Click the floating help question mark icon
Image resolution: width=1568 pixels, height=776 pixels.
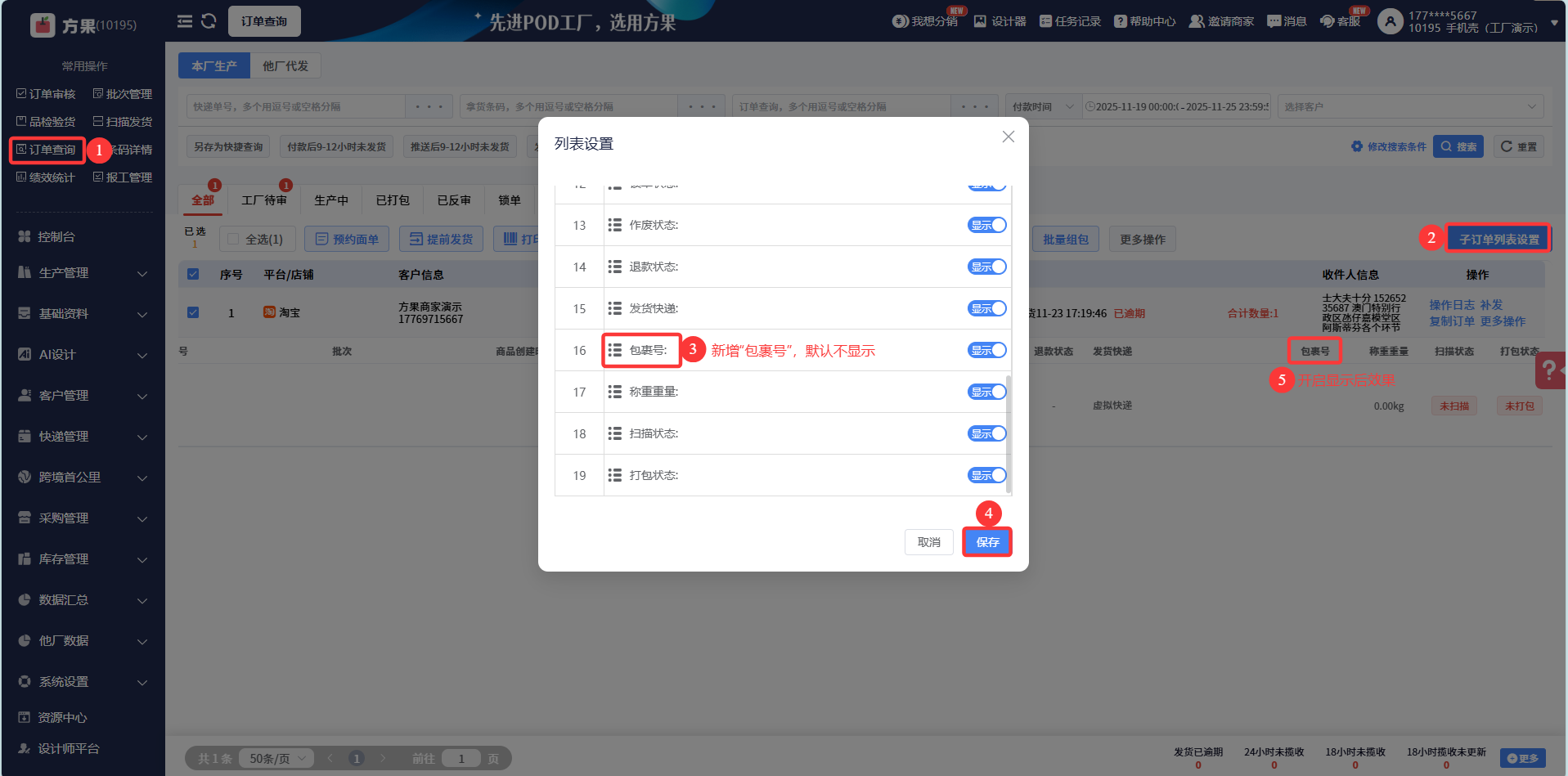click(x=1551, y=370)
